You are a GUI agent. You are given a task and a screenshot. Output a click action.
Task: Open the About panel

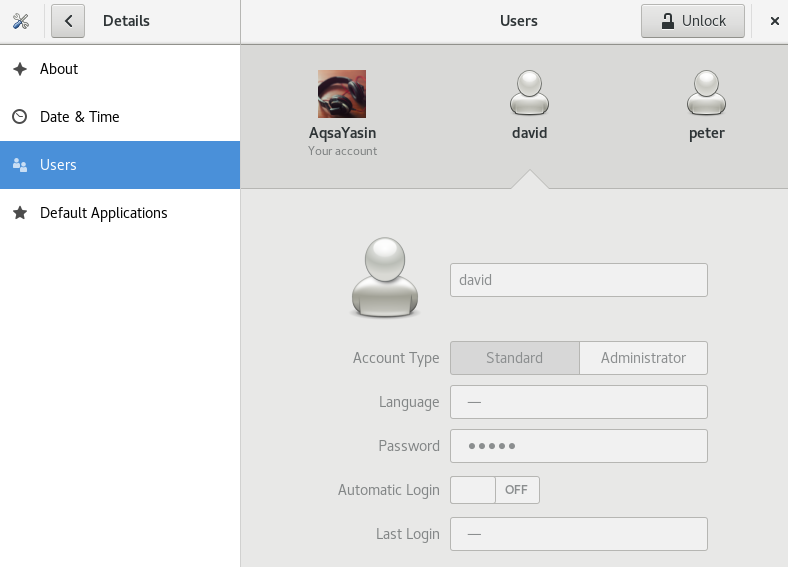(x=120, y=69)
